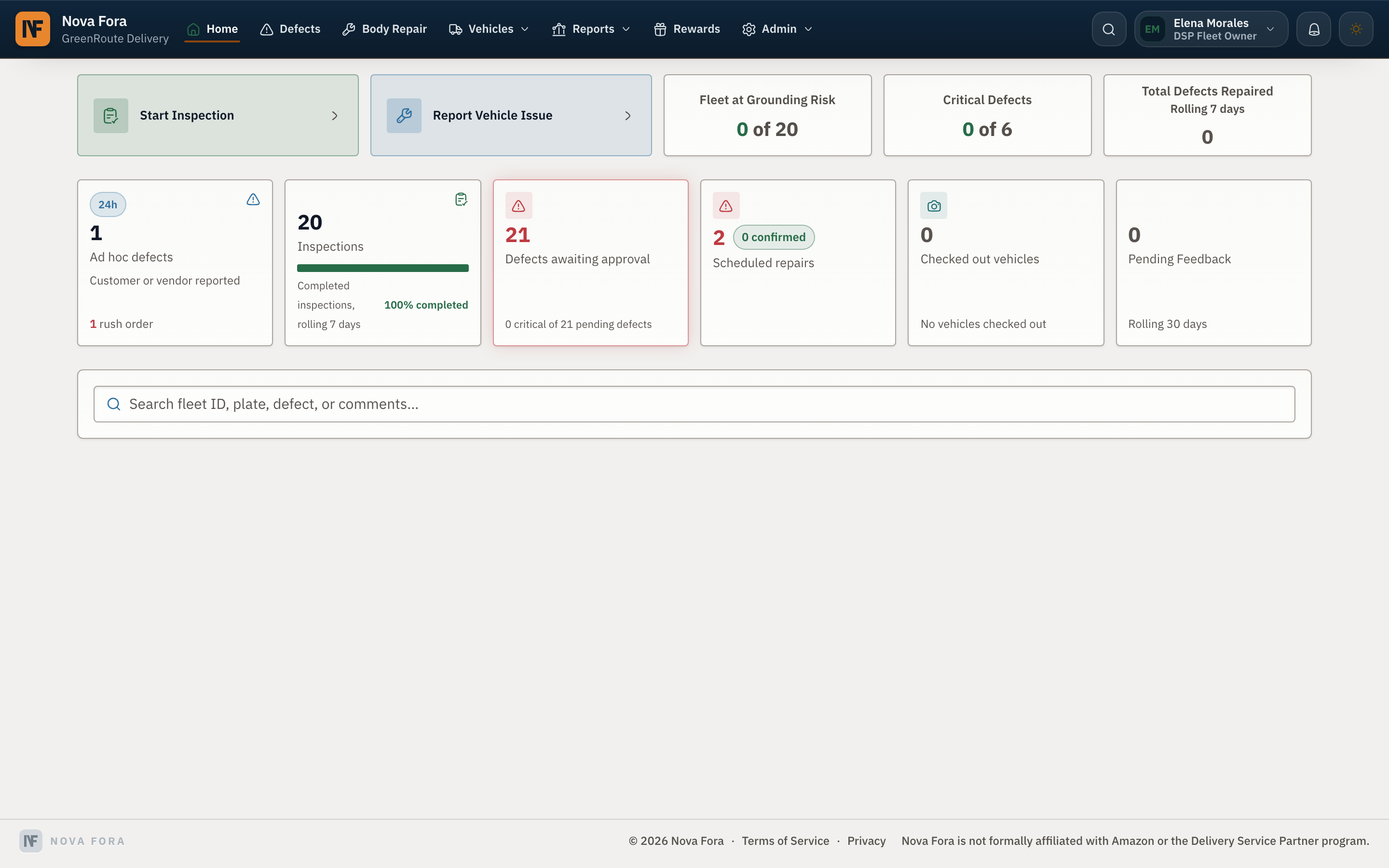The image size is (1389, 868).
Task: Open the Privacy link
Action: pyautogui.click(x=866, y=841)
